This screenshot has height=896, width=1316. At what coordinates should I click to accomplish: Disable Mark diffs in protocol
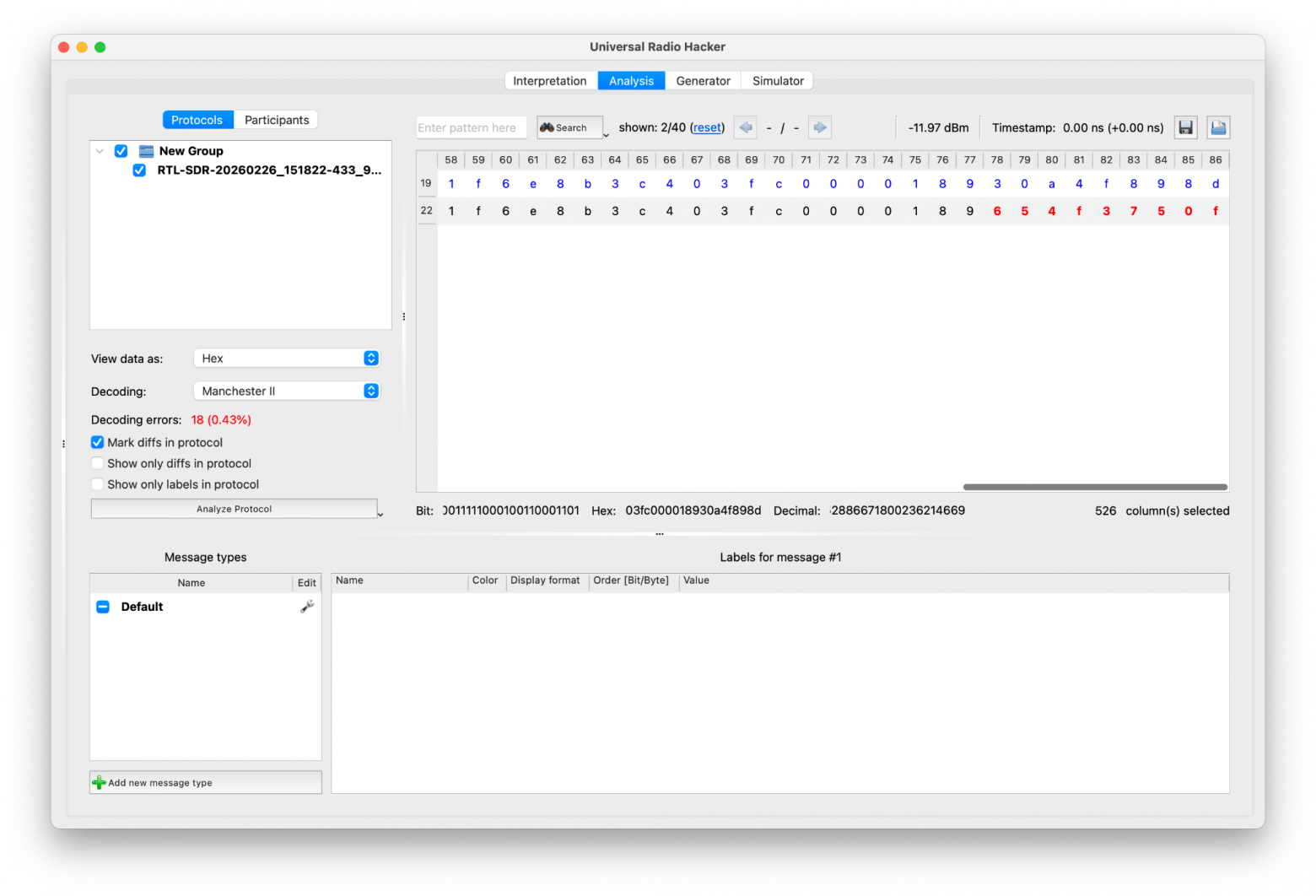tap(98, 442)
